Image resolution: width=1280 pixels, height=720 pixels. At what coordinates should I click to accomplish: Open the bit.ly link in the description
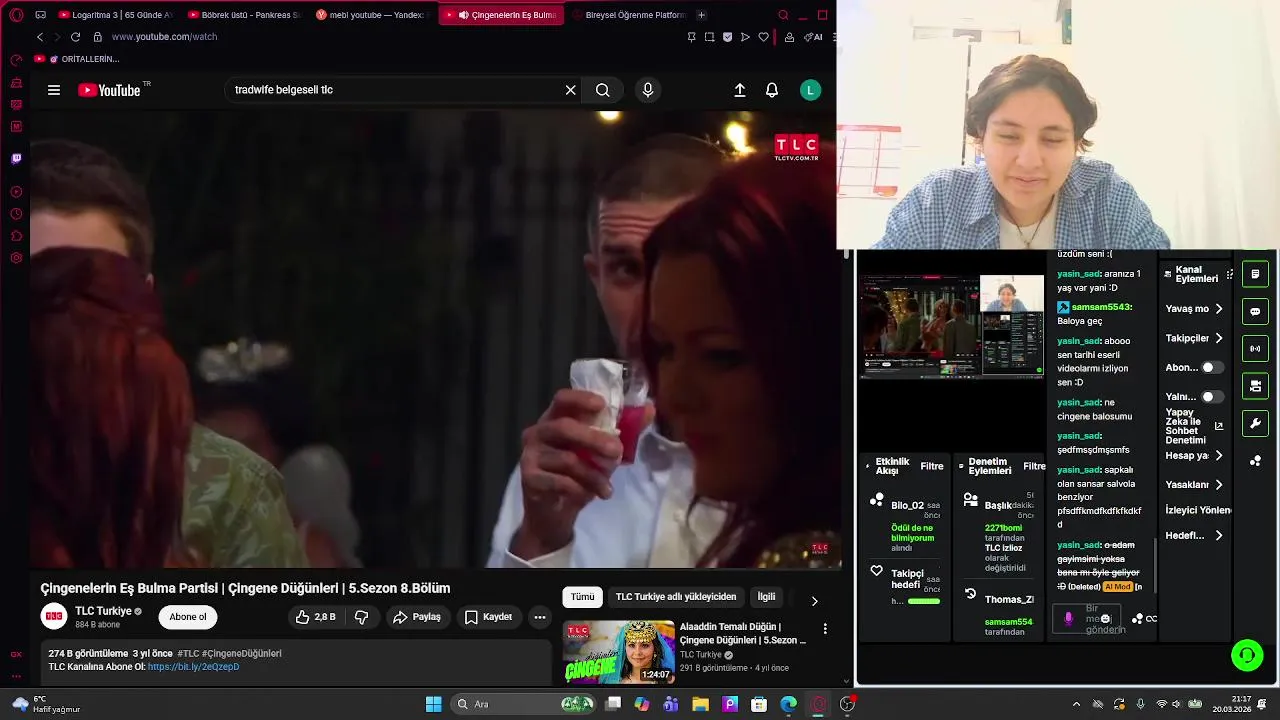point(193,667)
